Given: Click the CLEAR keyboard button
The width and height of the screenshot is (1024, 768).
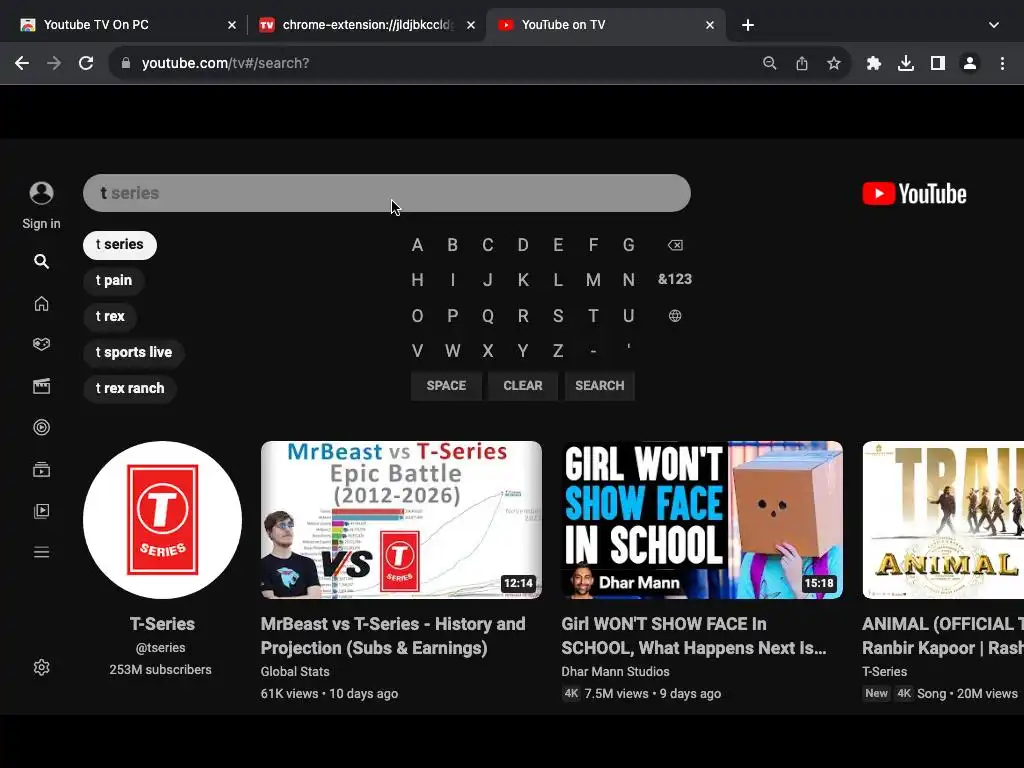Looking at the screenshot, I should click(x=522, y=386).
